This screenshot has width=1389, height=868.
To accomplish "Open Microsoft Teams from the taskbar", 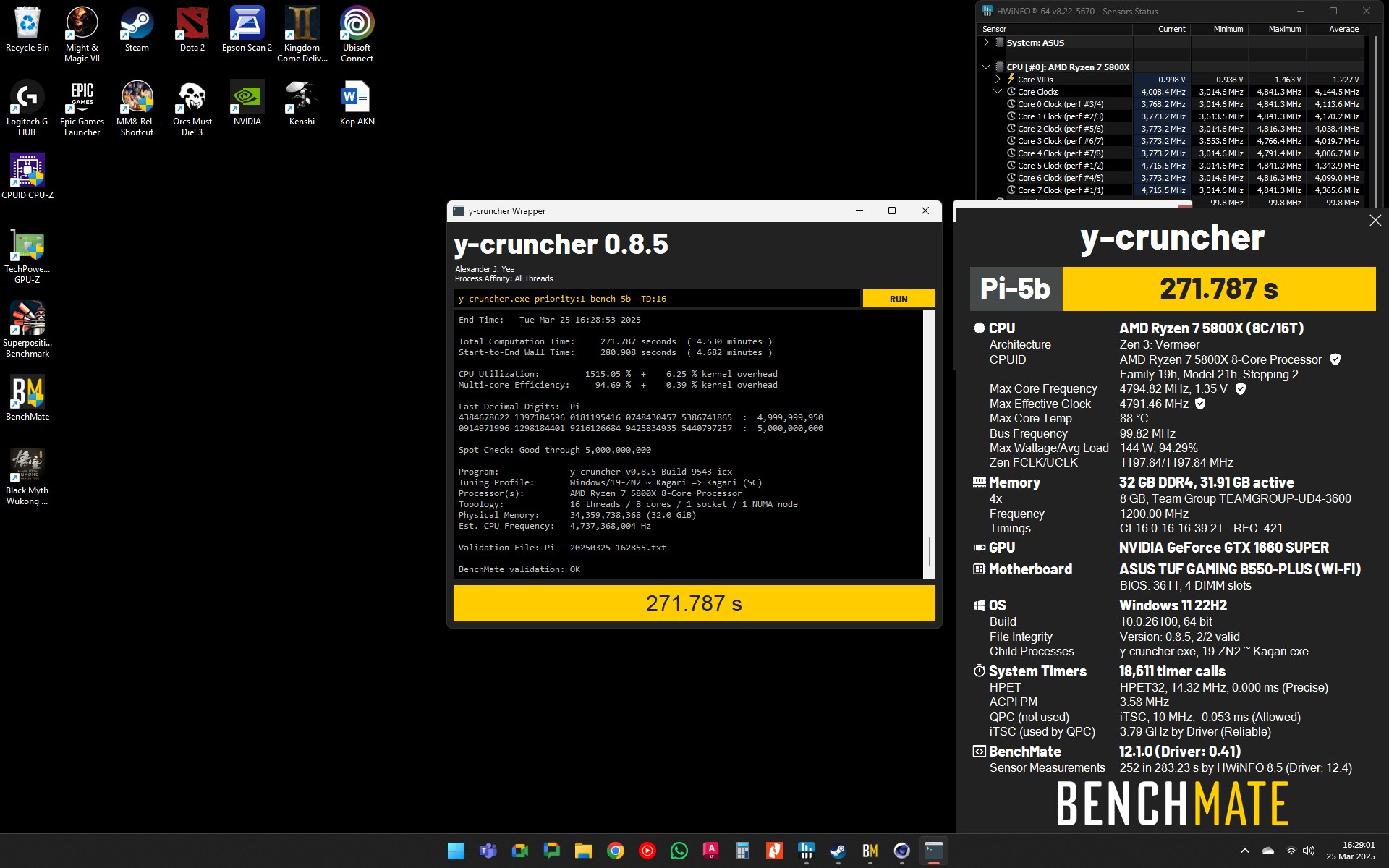I will tap(488, 851).
